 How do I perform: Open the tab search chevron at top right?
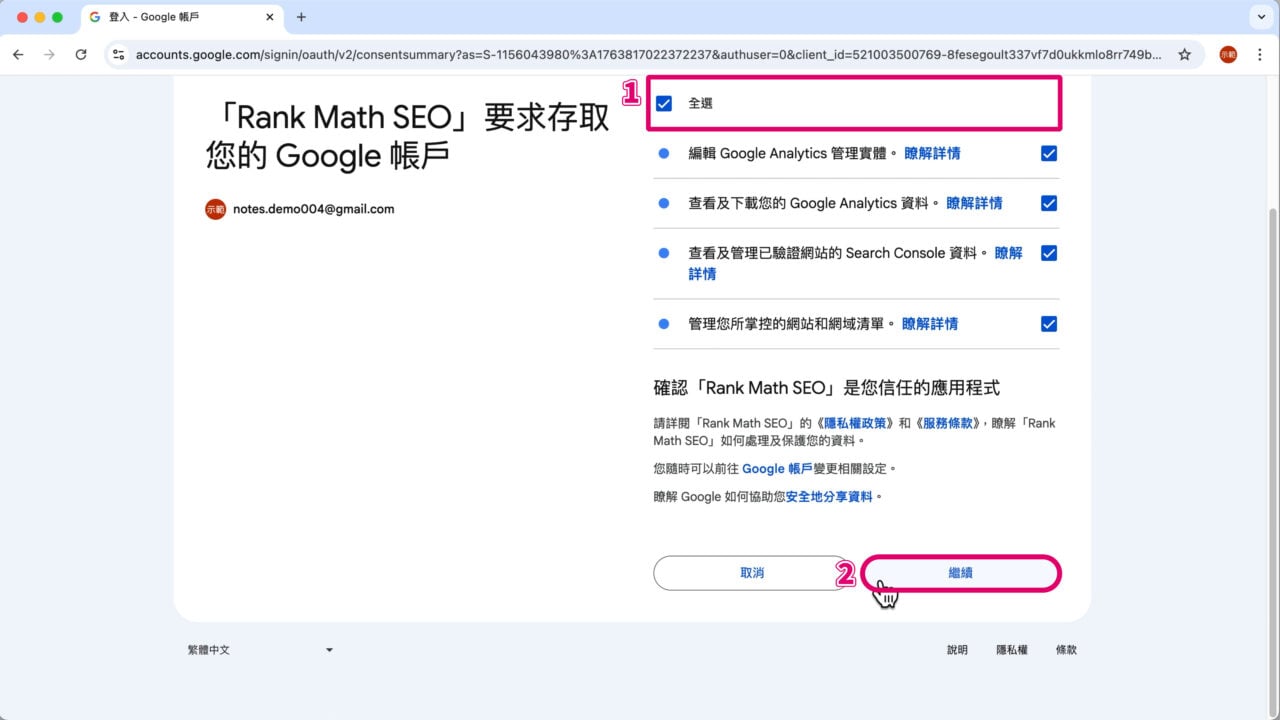[1261, 17]
